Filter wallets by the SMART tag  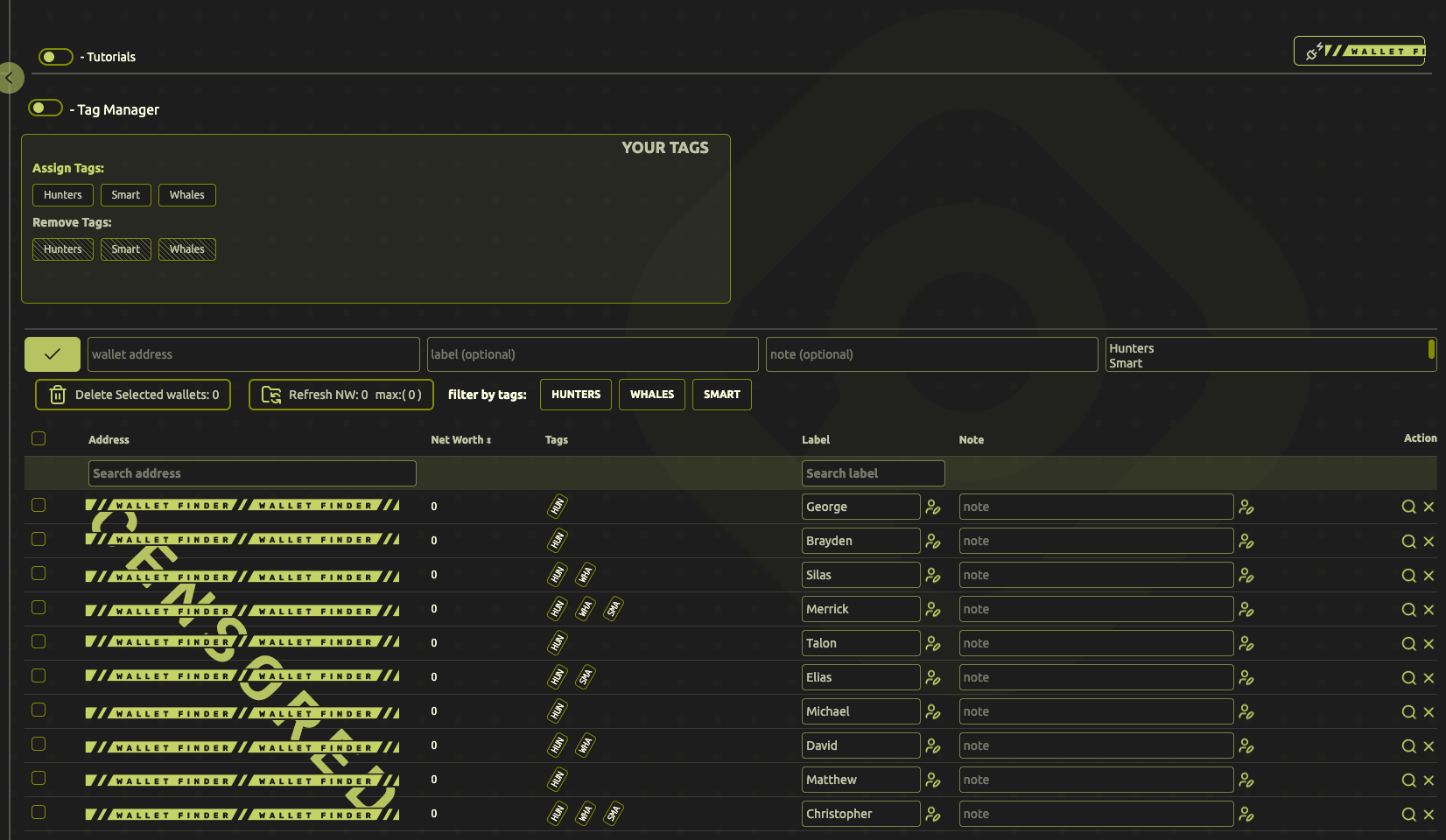(721, 395)
